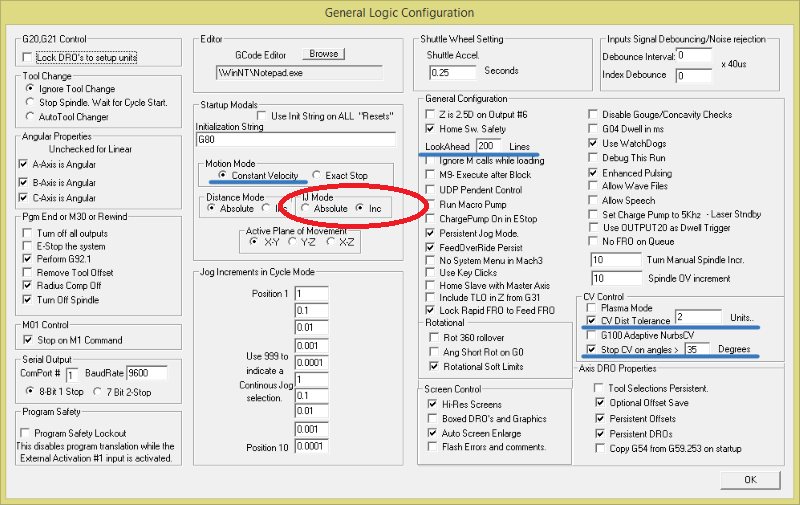Edit the GCode Editor path field
This screenshot has height=505, width=800.
[299, 72]
